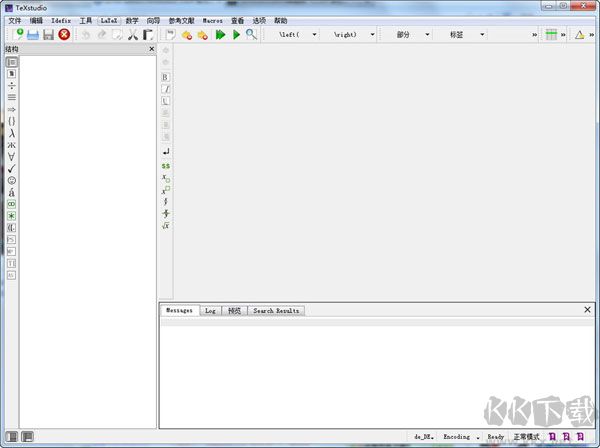
Task: Click the first purple bookmark icon
Action: click(552, 437)
